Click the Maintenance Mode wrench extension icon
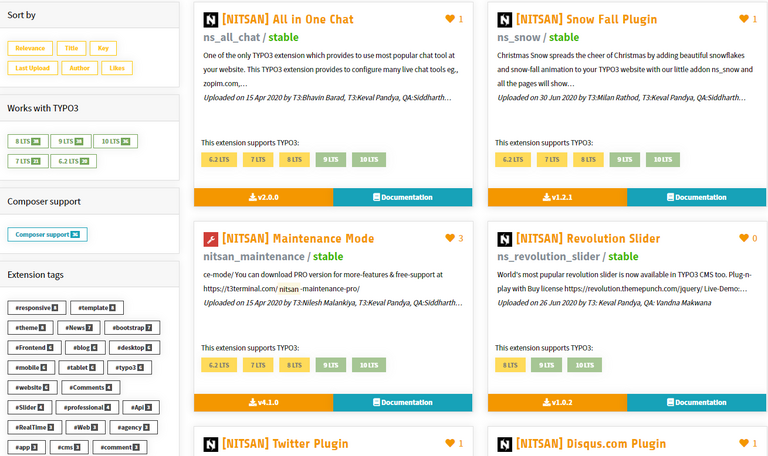Screen dimensions: 768x456 click(210, 239)
